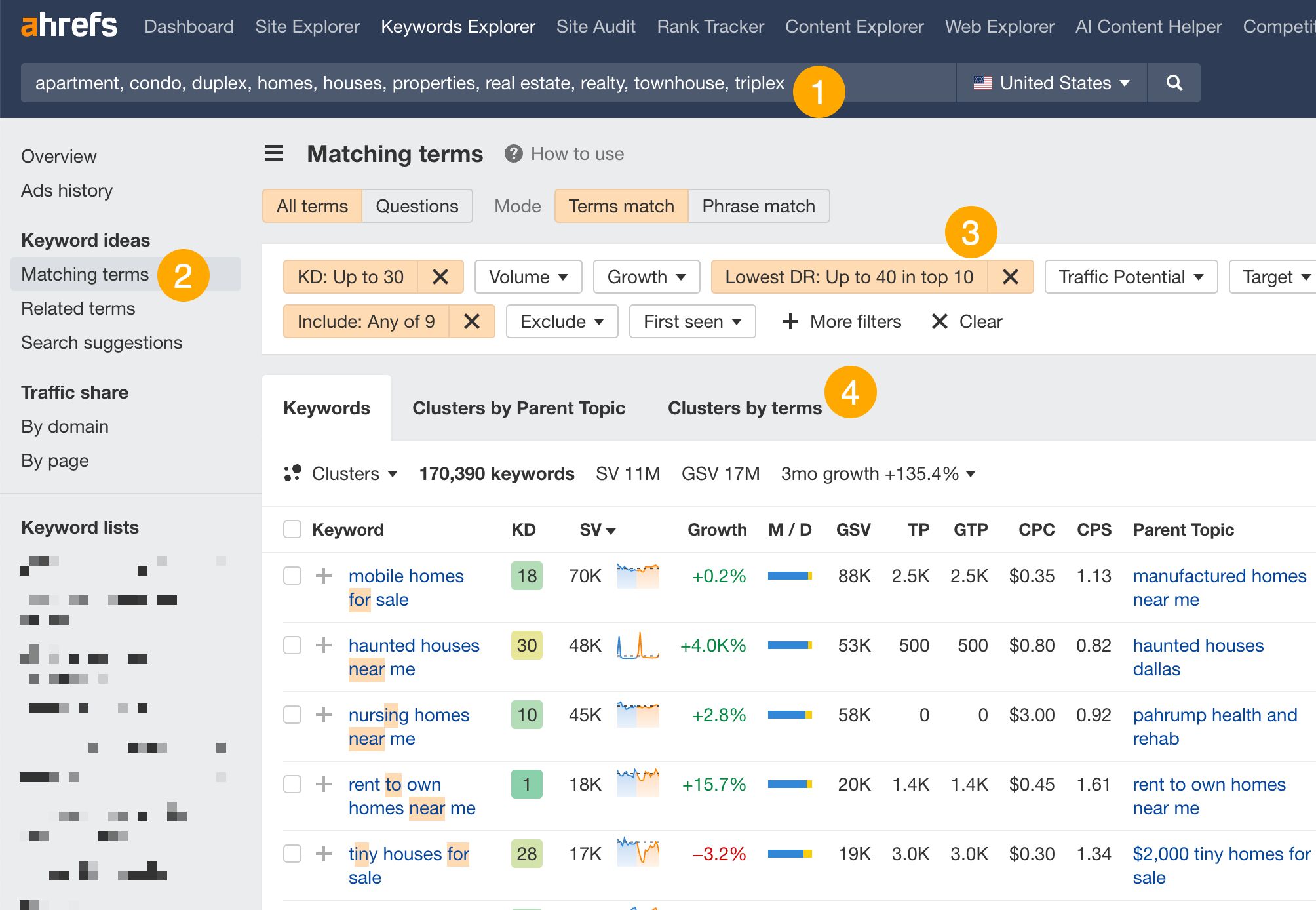Open Content Explorer tool

coord(856,27)
